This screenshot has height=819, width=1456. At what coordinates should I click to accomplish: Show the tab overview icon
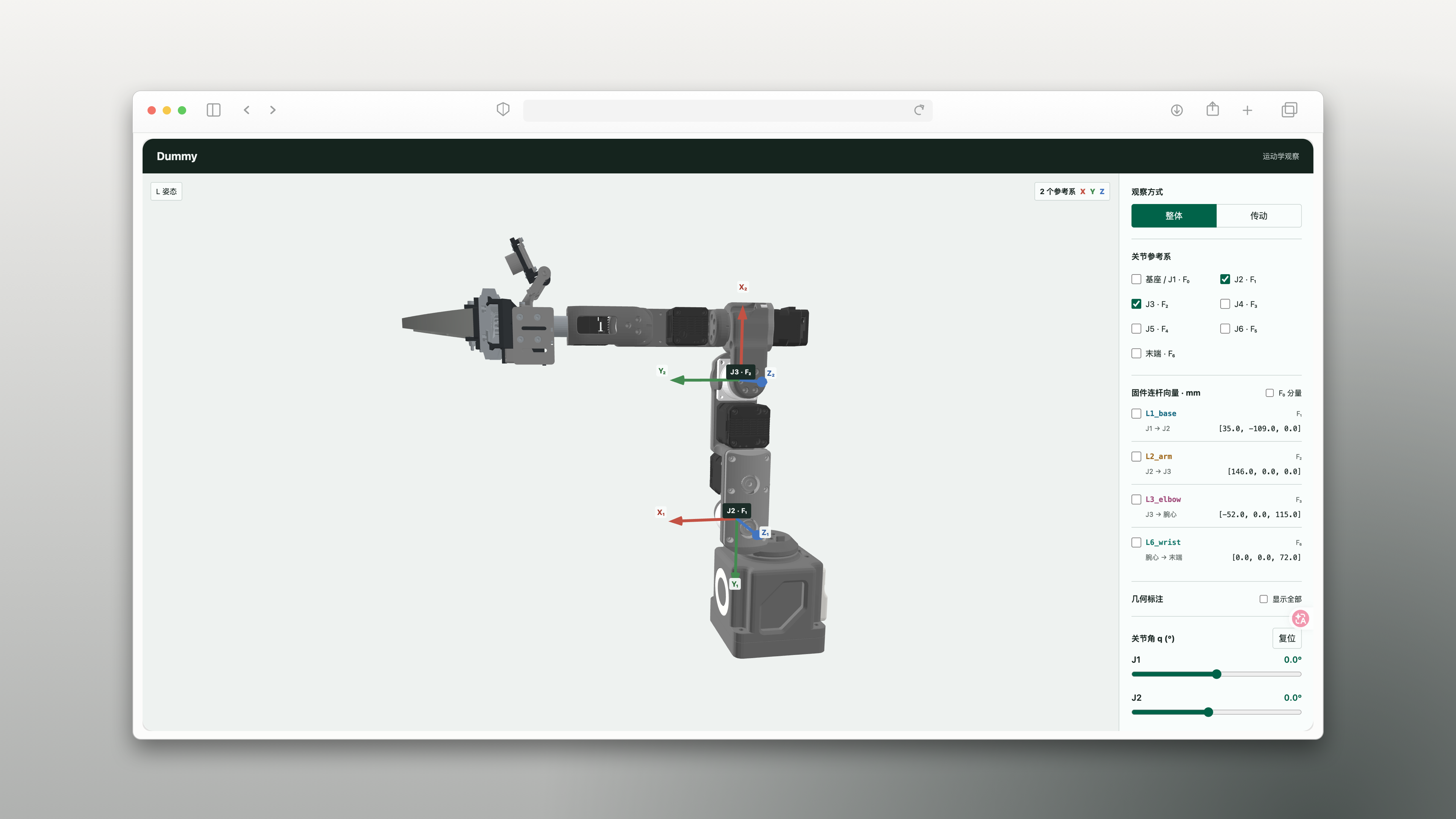coord(1289,110)
